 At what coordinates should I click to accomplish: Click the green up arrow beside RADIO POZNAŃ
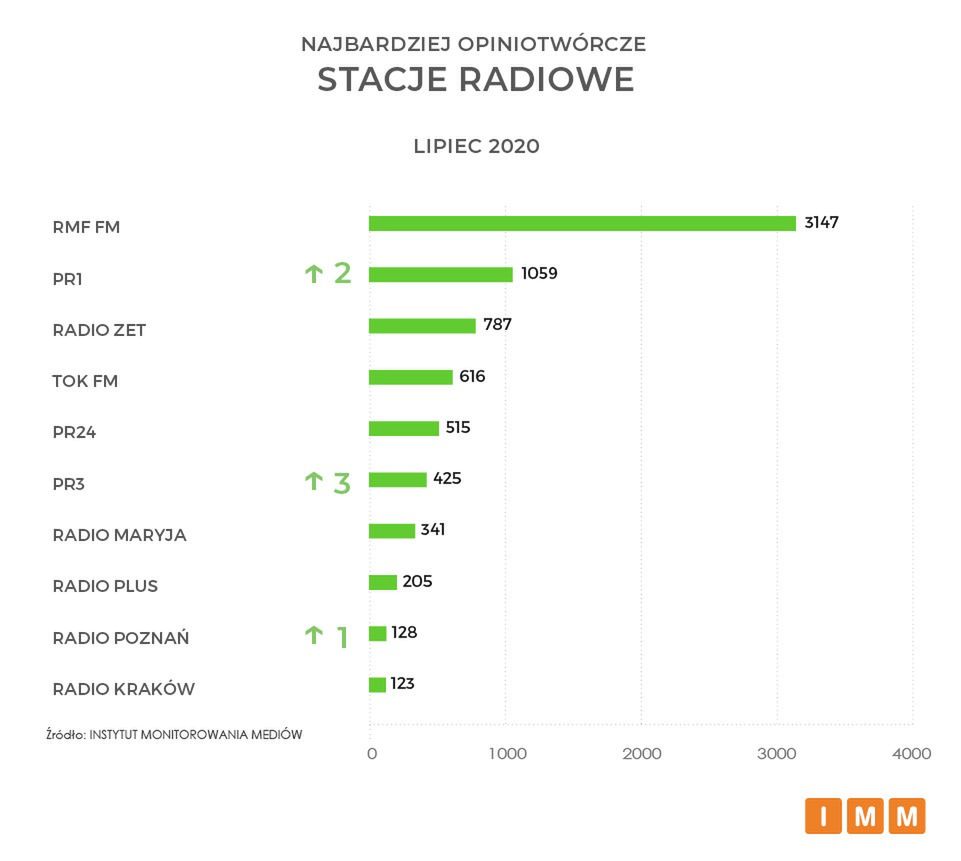click(314, 635)
